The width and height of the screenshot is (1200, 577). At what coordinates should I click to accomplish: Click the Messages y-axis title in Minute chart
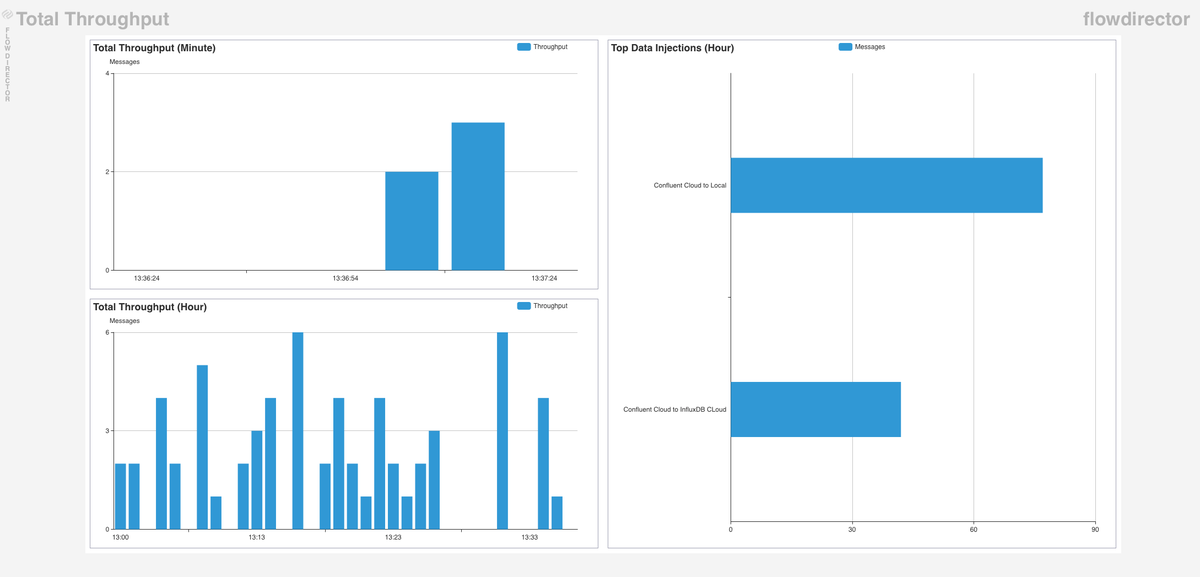click(124, 62)
